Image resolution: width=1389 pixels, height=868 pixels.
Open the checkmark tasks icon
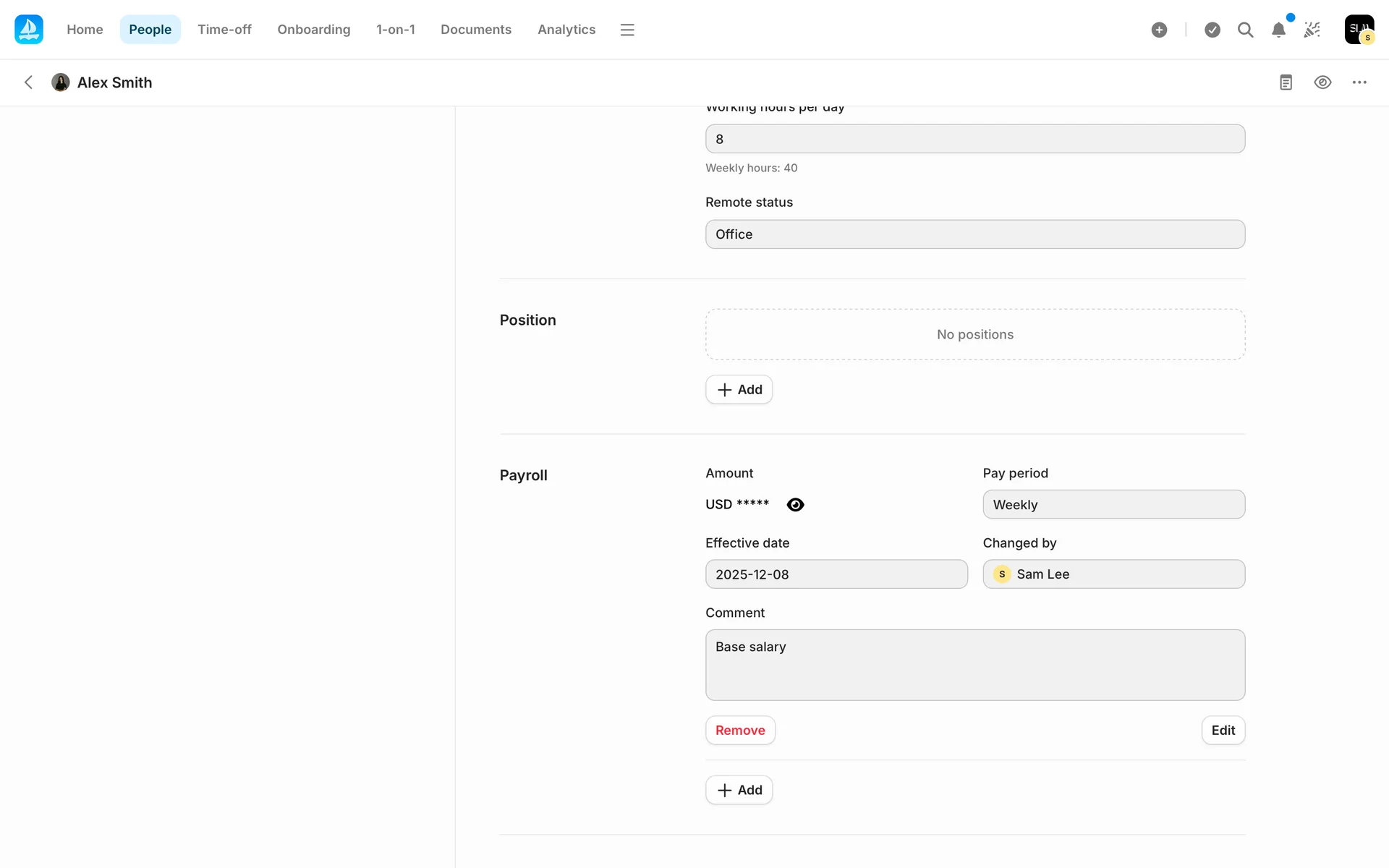pyautogui.click(x=1212, y=30)
